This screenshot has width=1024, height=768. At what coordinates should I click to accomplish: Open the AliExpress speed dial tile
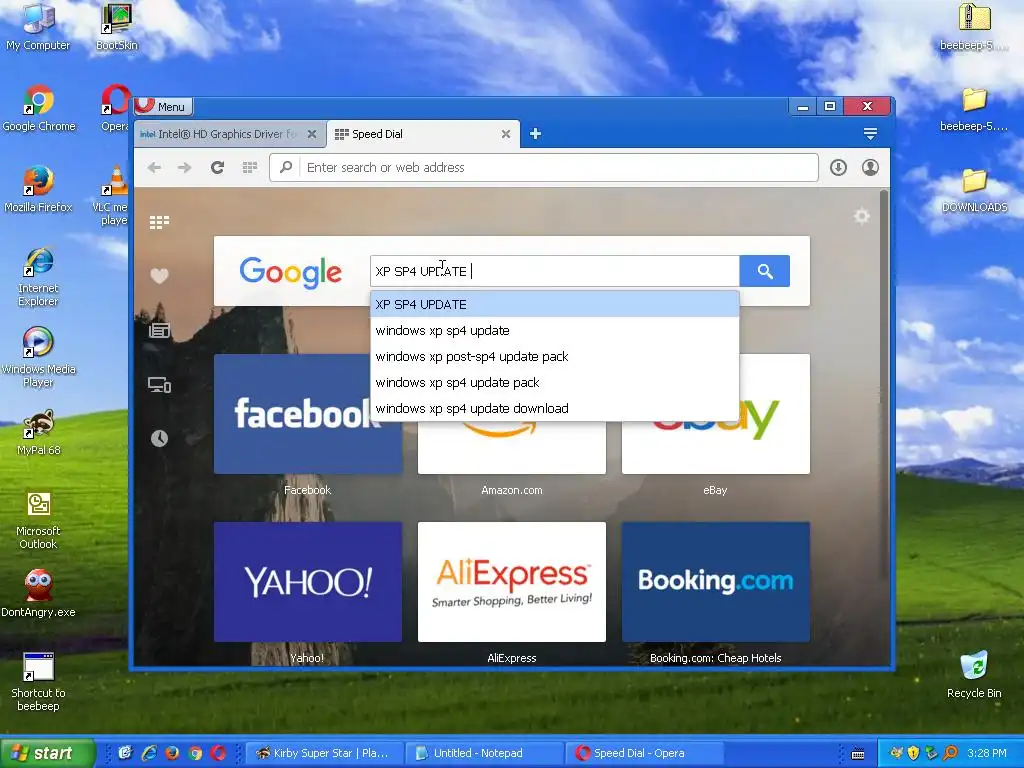click(x=512, y=582)
